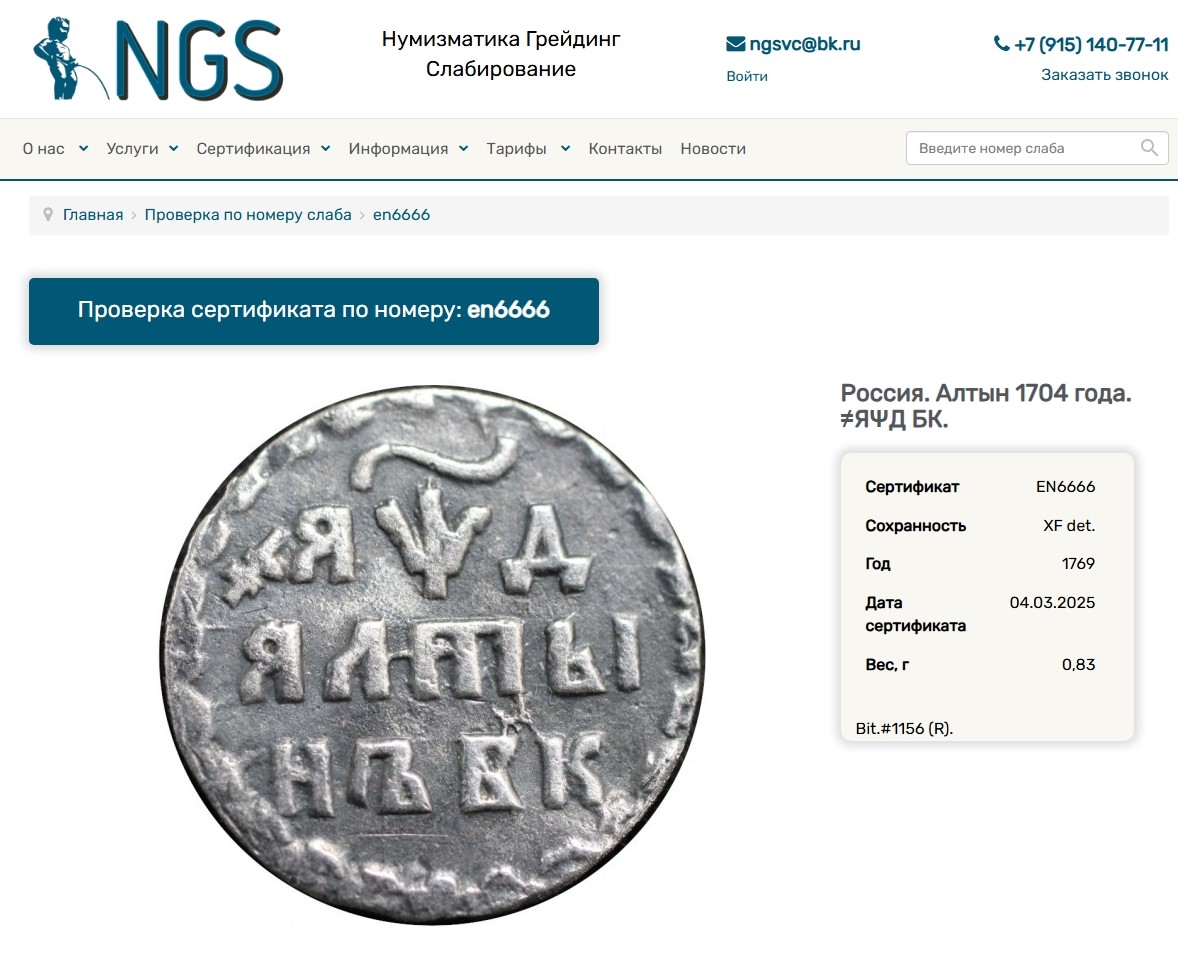Open the Контакты menu item

click(625, 149)
